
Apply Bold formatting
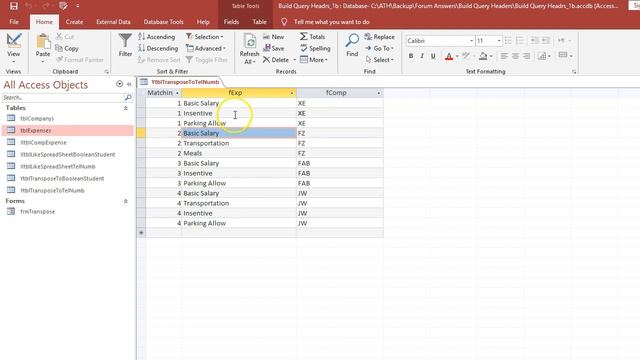click(411, 56)
